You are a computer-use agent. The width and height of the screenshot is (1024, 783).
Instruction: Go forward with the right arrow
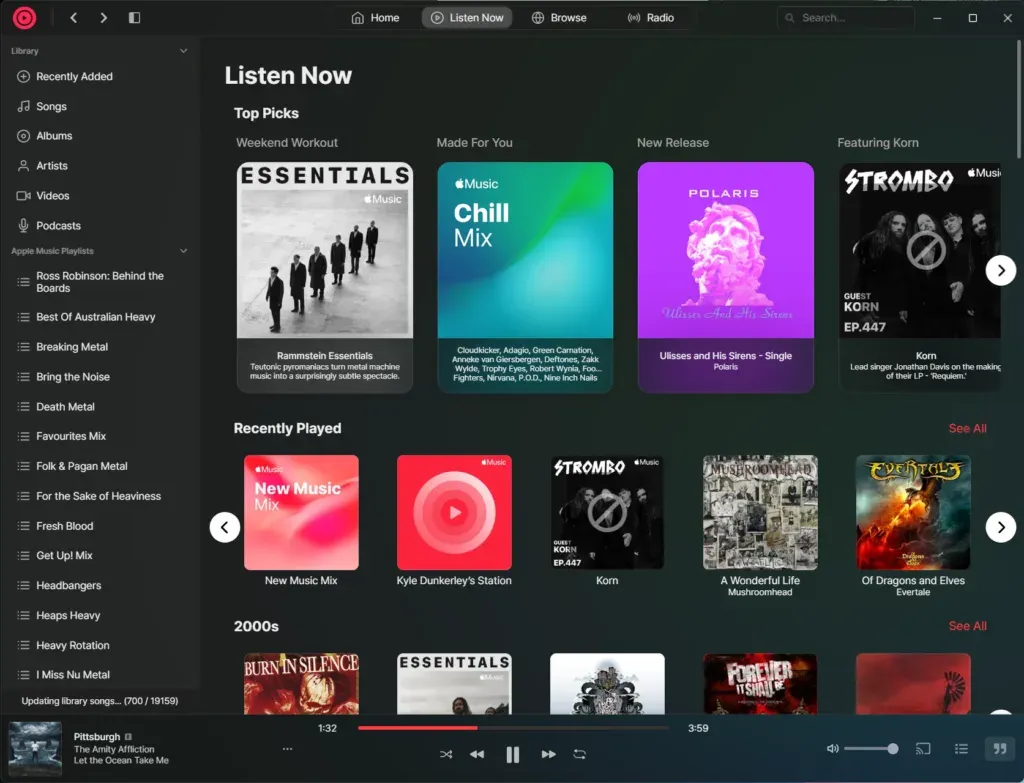click(104, 18)
